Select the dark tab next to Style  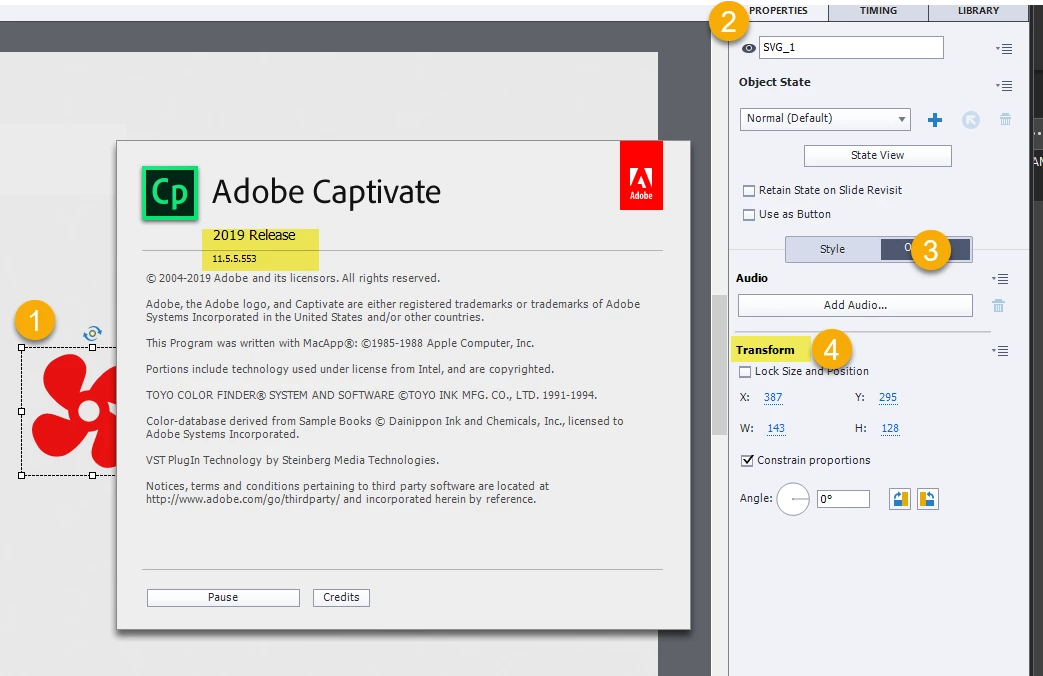click(x=926, y=249)
